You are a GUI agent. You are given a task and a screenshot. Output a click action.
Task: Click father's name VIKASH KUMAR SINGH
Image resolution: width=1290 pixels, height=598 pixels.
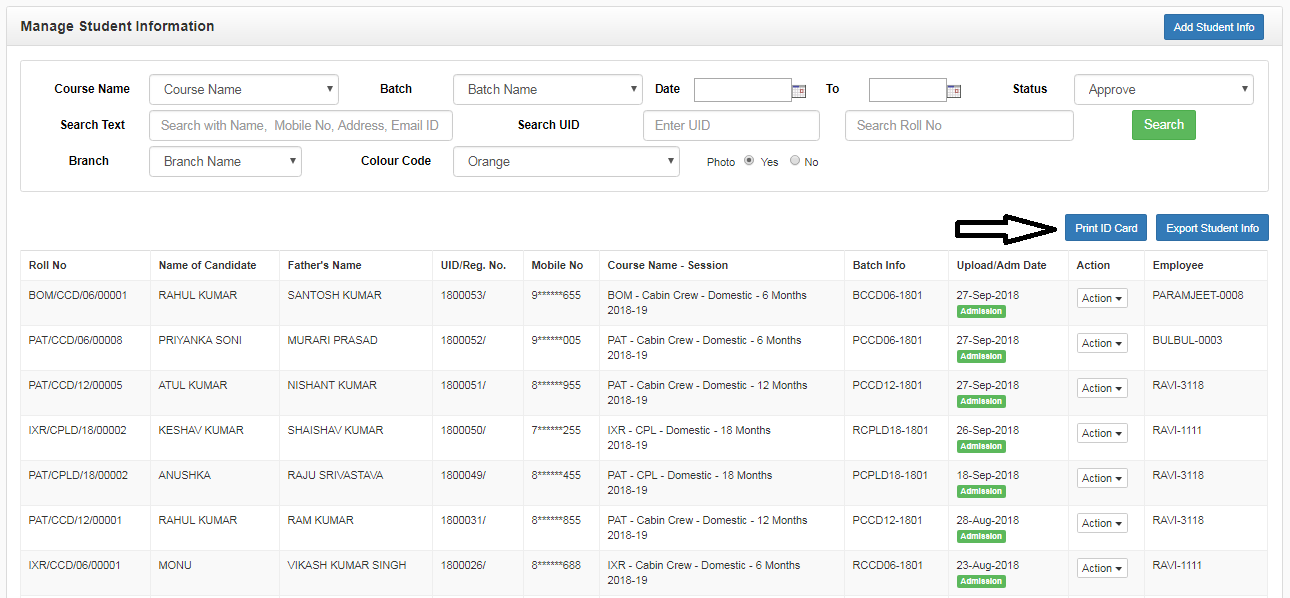[347, 565]
